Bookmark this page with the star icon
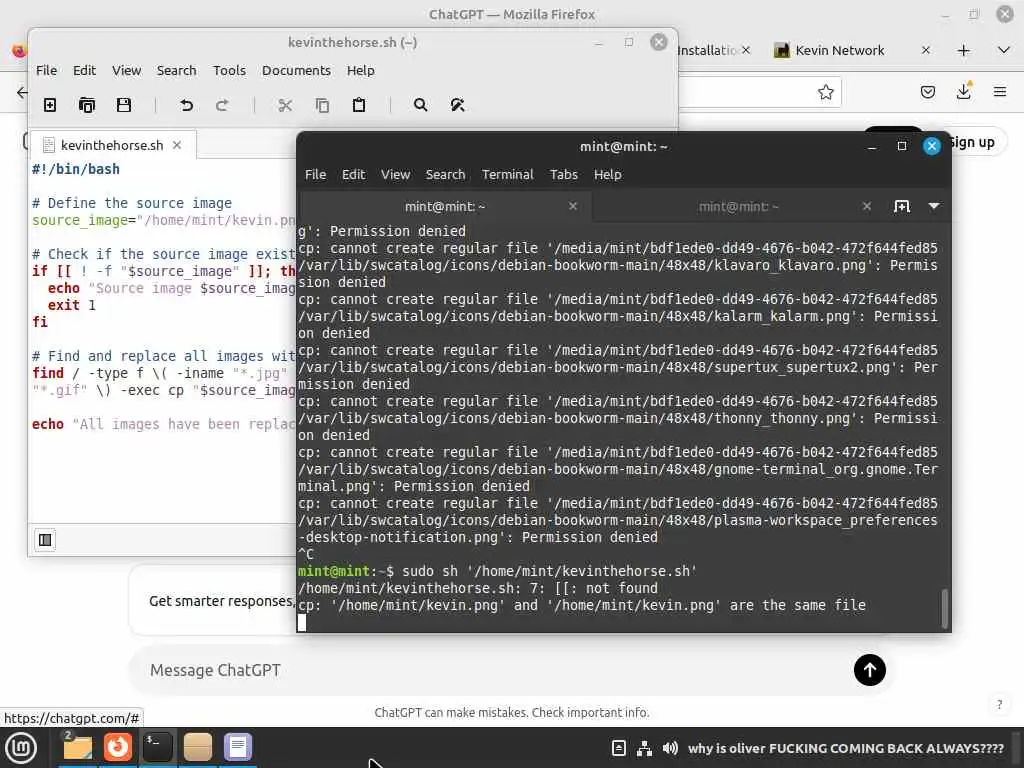 (825, 92)
